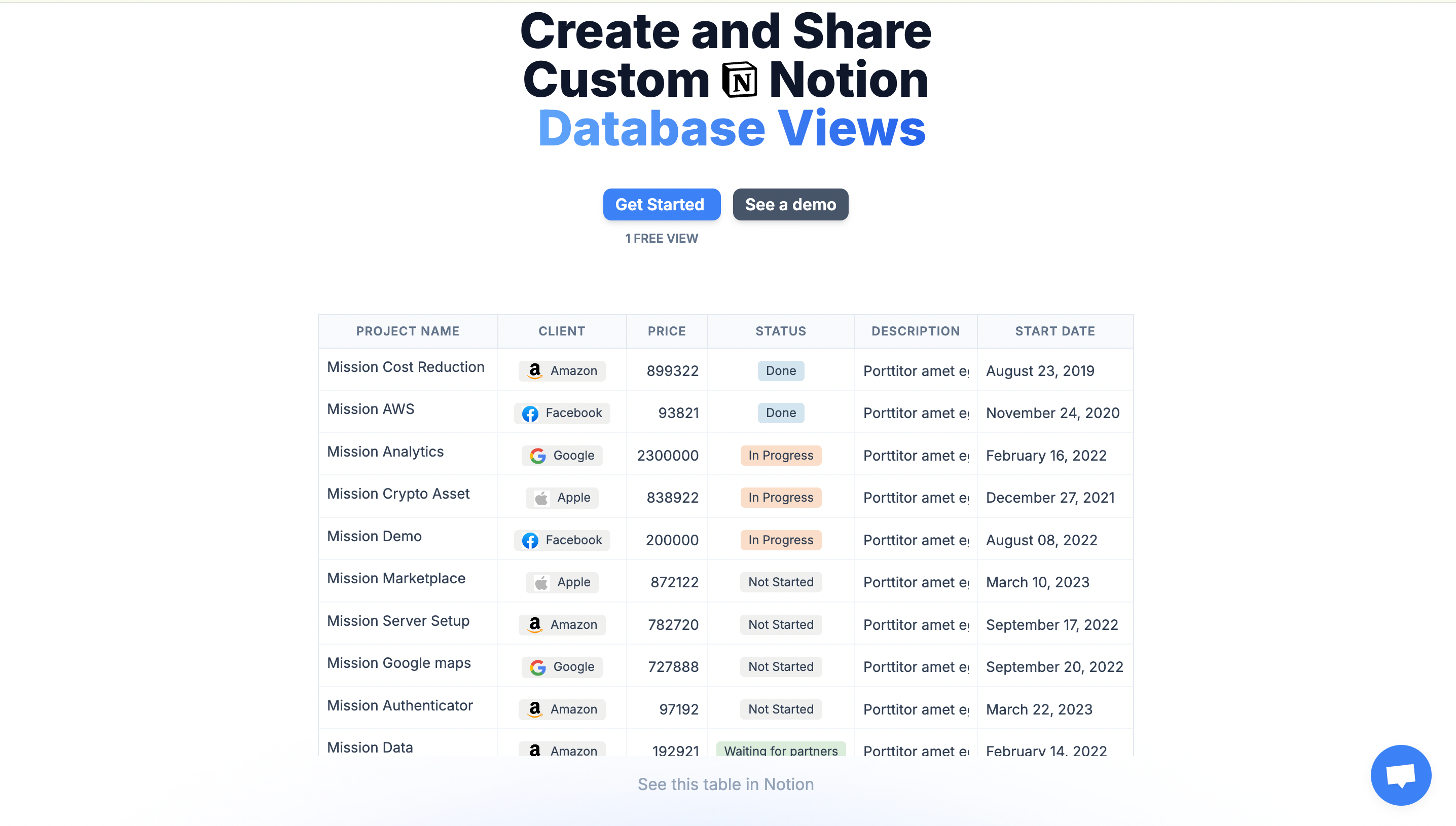Click the price value 200000
This screenshot has width=1456, height=826.
point(672,540)
